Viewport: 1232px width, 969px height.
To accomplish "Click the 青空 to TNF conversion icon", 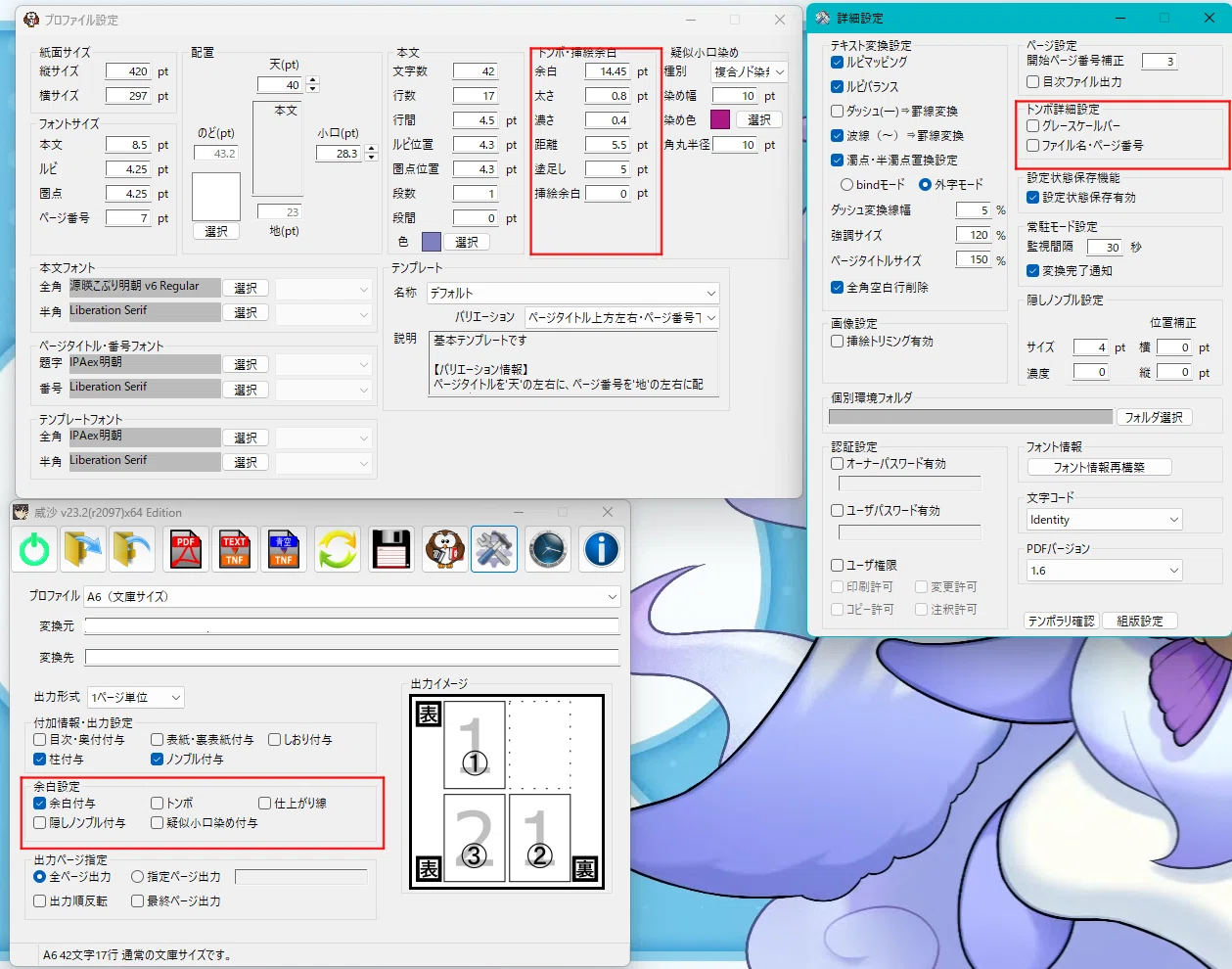I will pos(284,549).
